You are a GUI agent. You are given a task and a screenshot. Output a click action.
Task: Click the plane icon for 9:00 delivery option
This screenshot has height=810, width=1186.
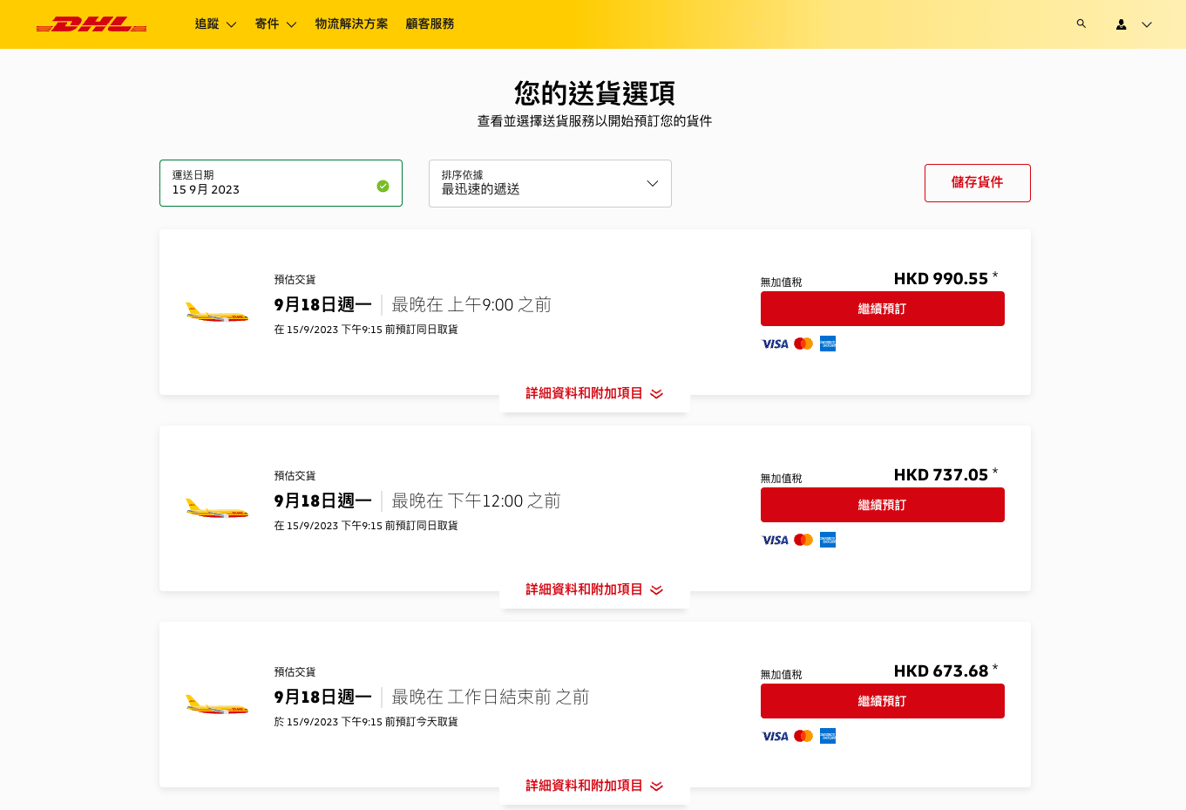[217, 313]
